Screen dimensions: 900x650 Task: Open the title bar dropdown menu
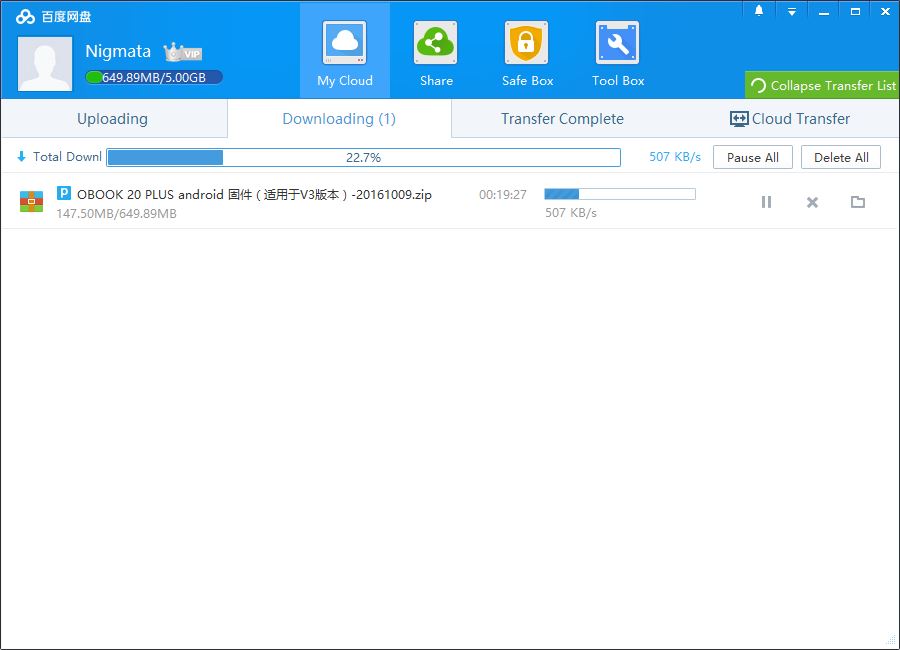(792, 11)
